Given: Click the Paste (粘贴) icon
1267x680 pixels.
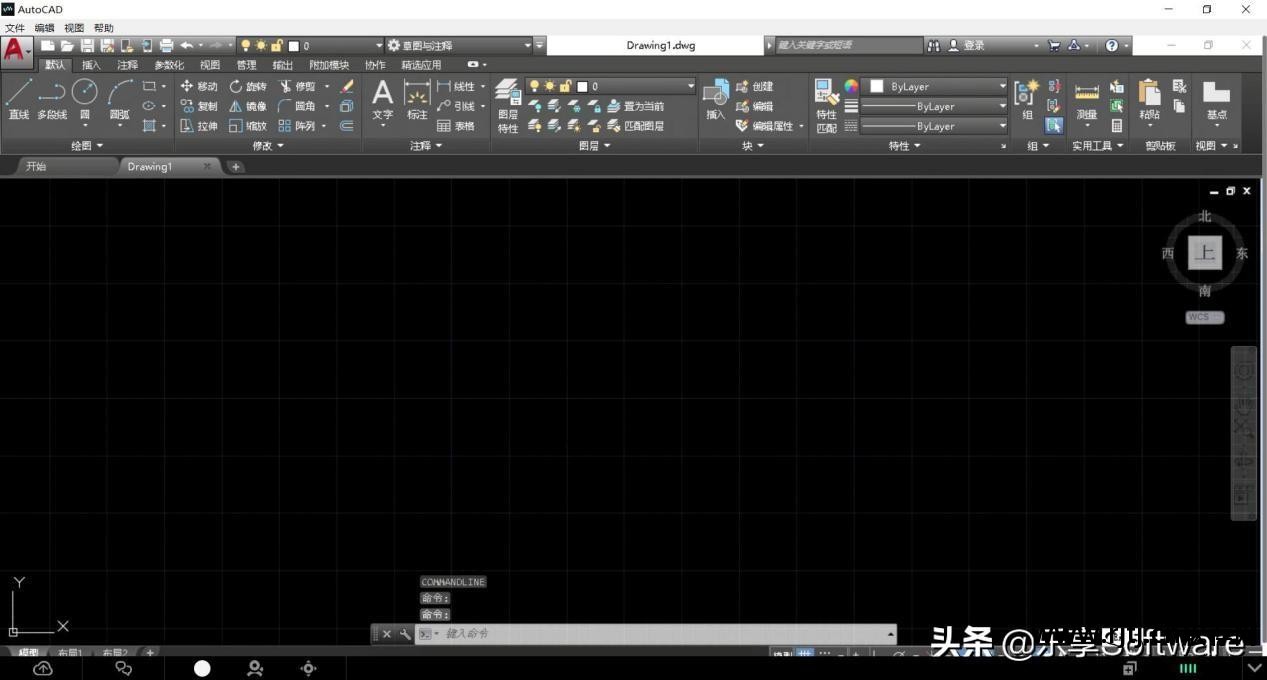Looking at the screenshot, I should coord(1149,100).
